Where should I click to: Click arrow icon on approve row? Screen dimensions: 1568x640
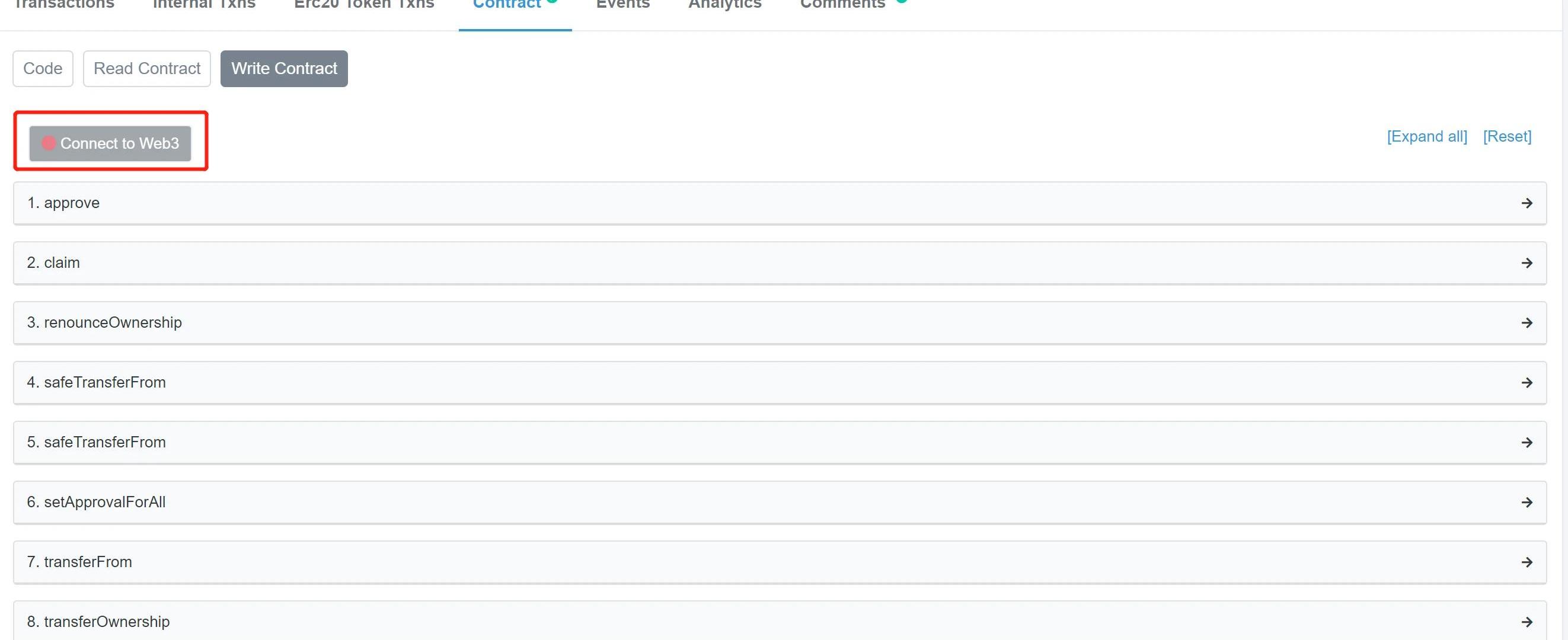[x=1526, y=203]
